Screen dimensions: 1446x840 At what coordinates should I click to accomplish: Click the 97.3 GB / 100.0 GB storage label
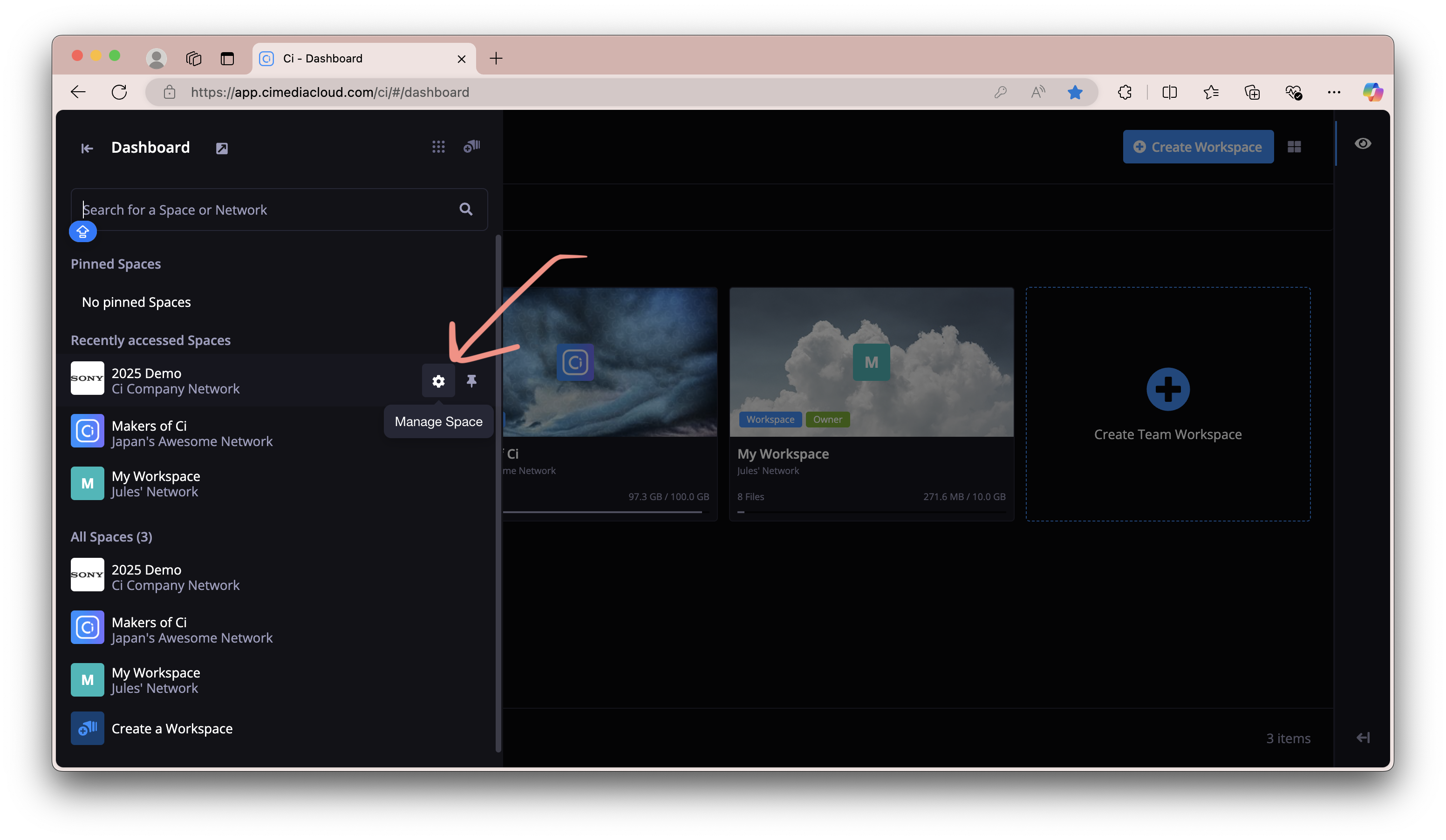click(668, 496)
